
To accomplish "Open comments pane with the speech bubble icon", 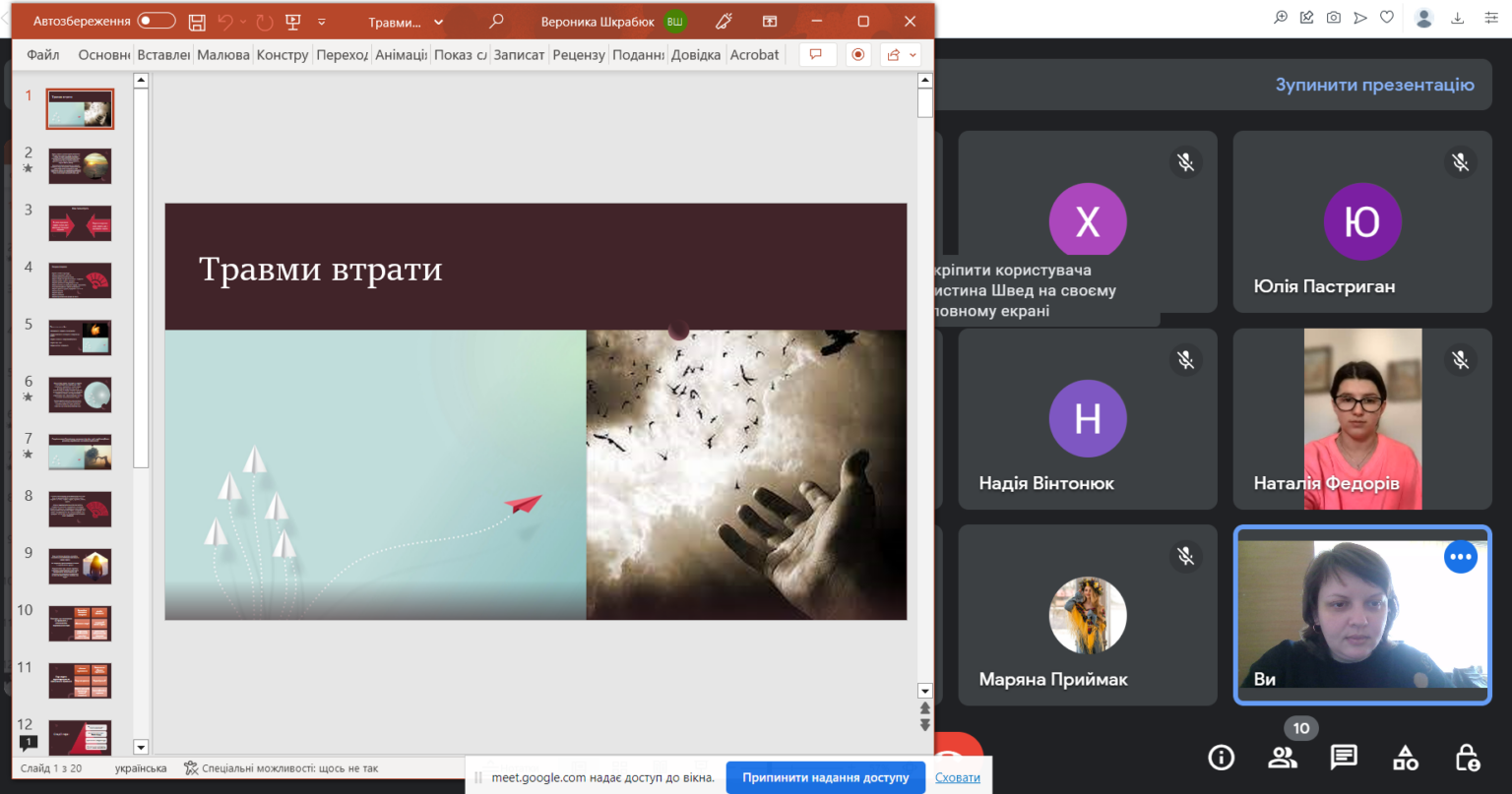I will [816, 55].
